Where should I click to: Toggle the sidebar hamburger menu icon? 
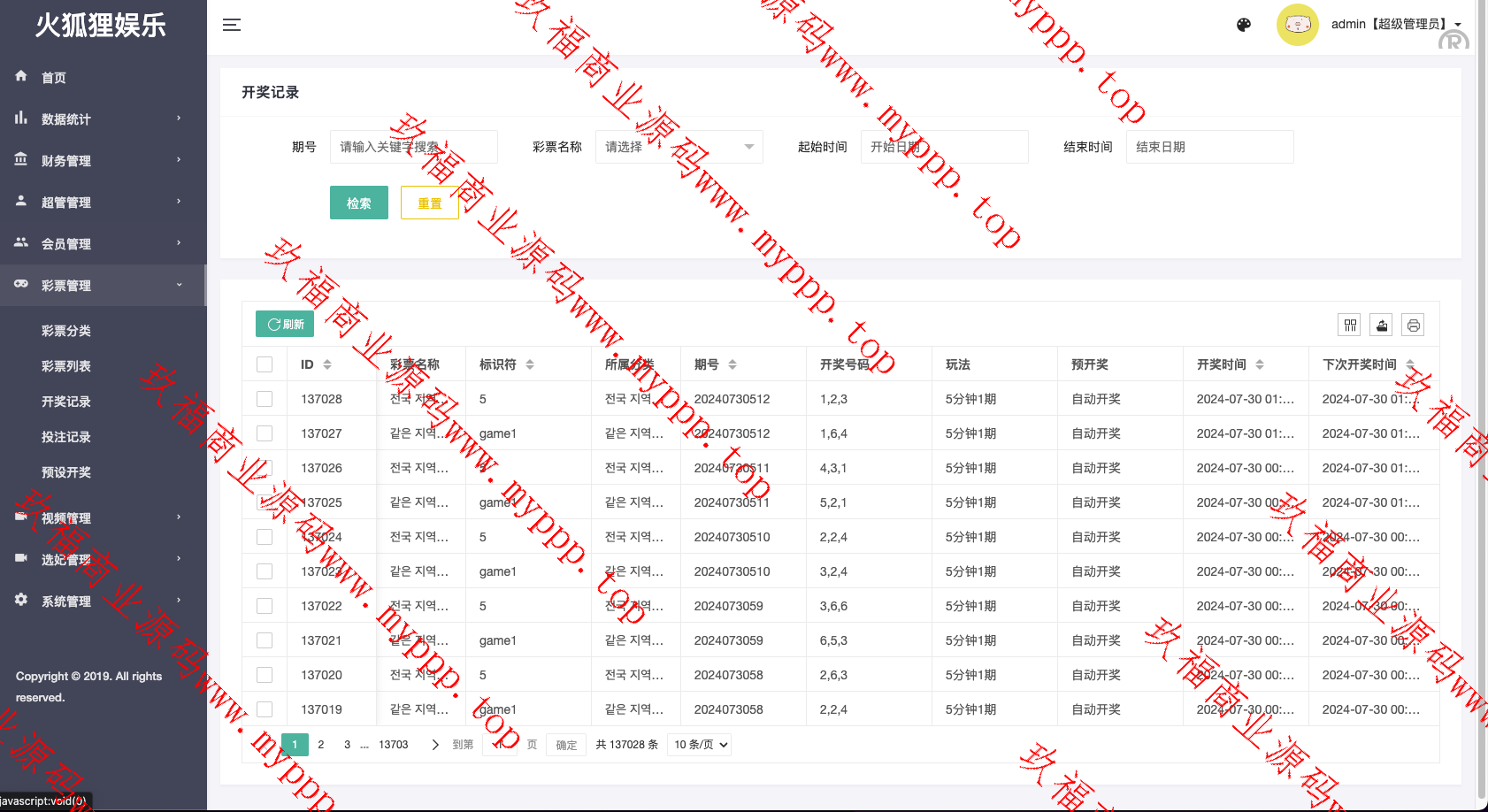point(232,25)
